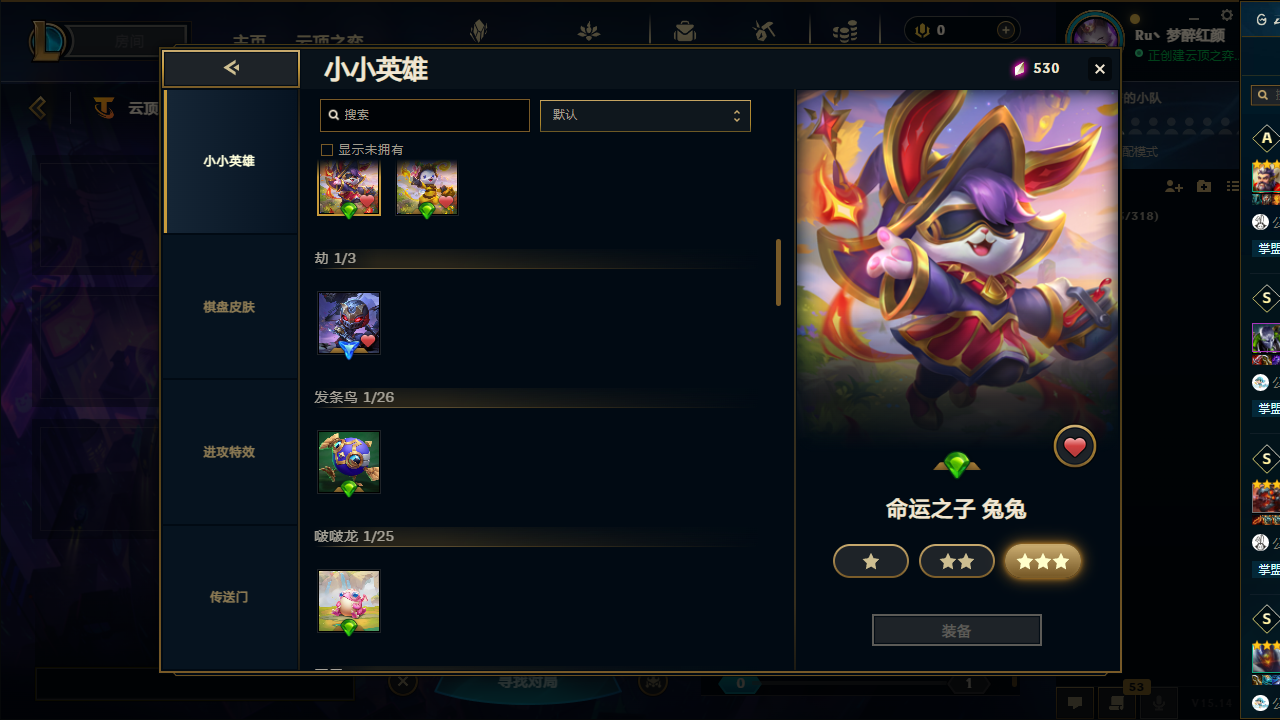Click the purple currency icon showing 530
This screenshot has width=1280, height=720.
tap(1019, 69)
